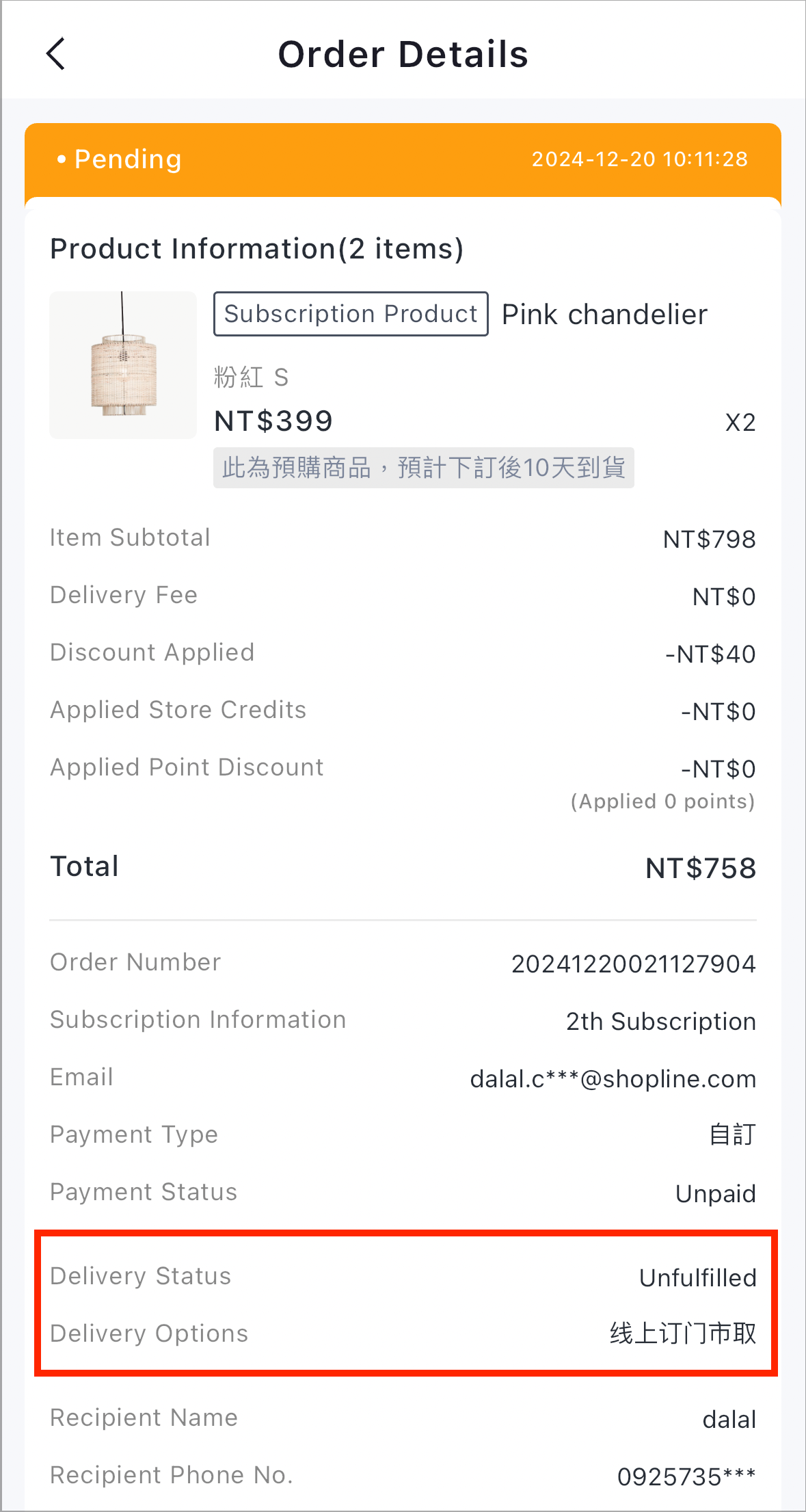This screenshot has height=1512, width=806.
Task: Tap the Total amount NT$758
Action: (701, 868)
